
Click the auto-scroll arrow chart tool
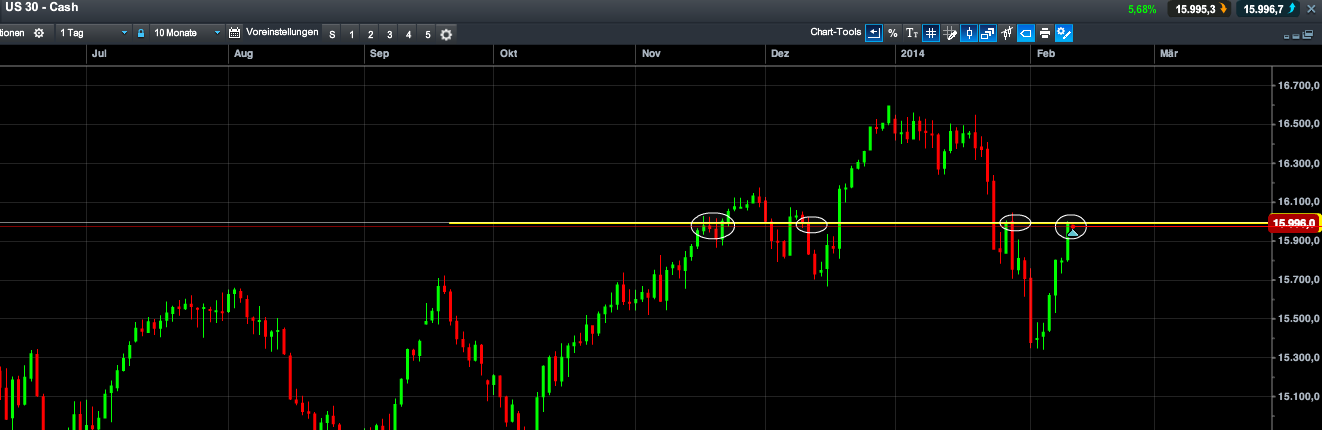coord(874,33)
